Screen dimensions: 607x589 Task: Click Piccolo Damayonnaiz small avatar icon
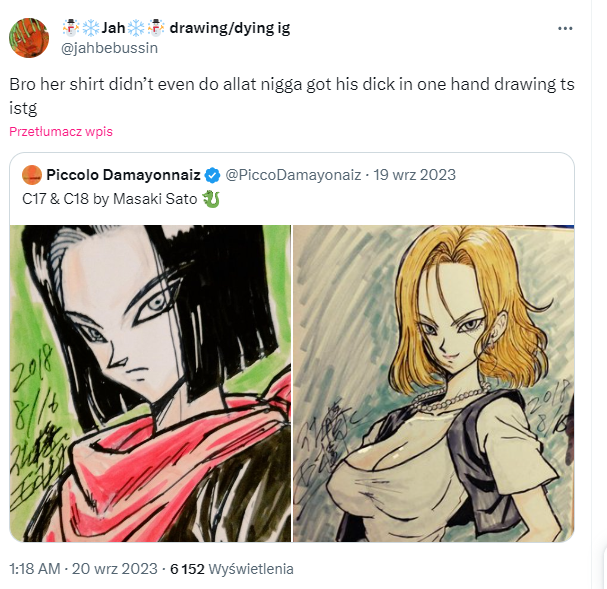pyautogui.click(x=32, y=175)
